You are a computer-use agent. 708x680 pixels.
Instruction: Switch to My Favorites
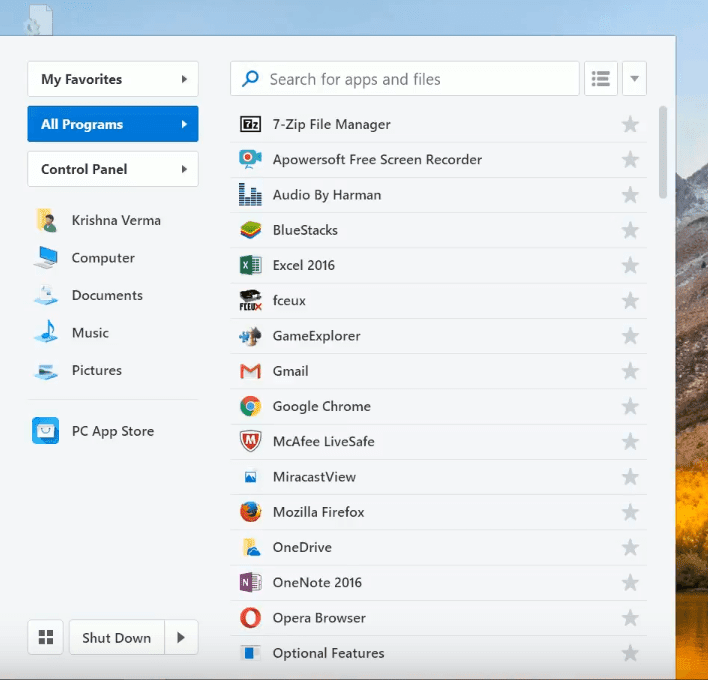tap(113, 79)
